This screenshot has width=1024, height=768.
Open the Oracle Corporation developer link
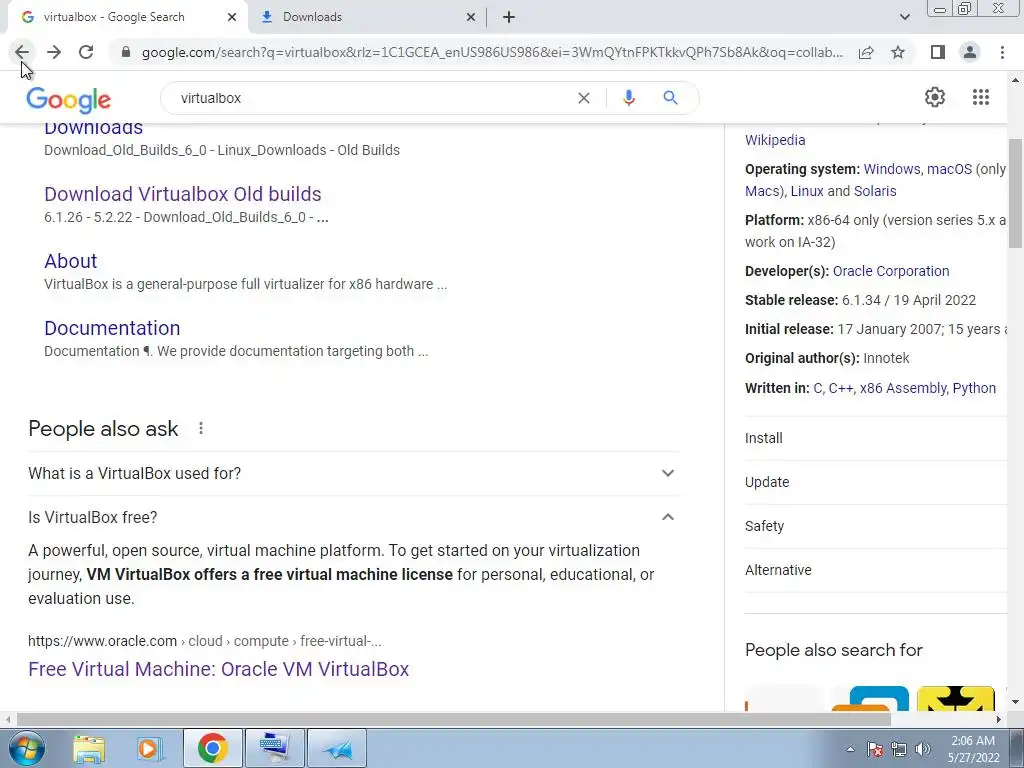click(x=891, y=271)
